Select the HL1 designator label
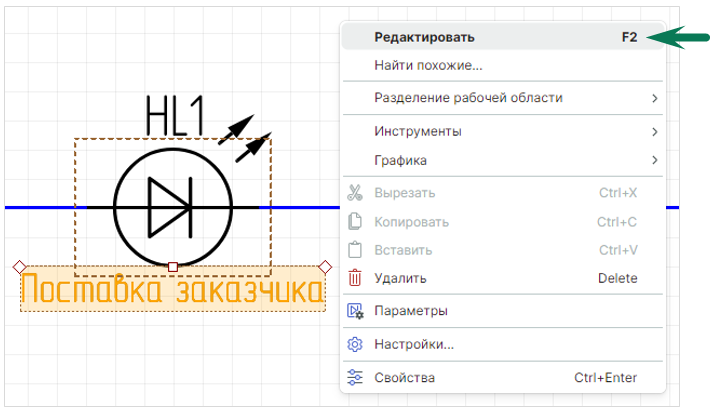This screenshot has width=714, height=412. [x=174, y=116]
